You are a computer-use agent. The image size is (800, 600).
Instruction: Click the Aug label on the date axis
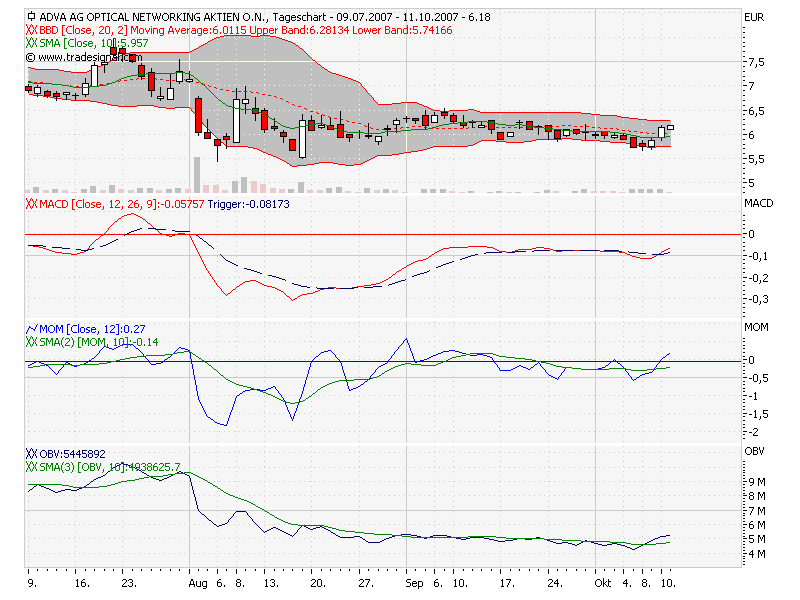coord(196,583)
